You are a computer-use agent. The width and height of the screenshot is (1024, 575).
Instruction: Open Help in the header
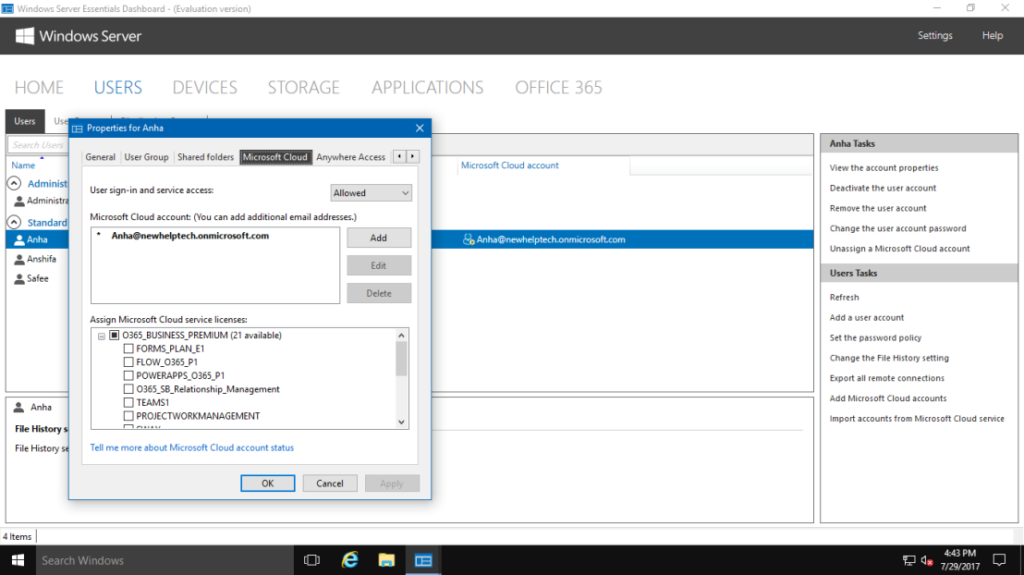(x=992, y=35)
